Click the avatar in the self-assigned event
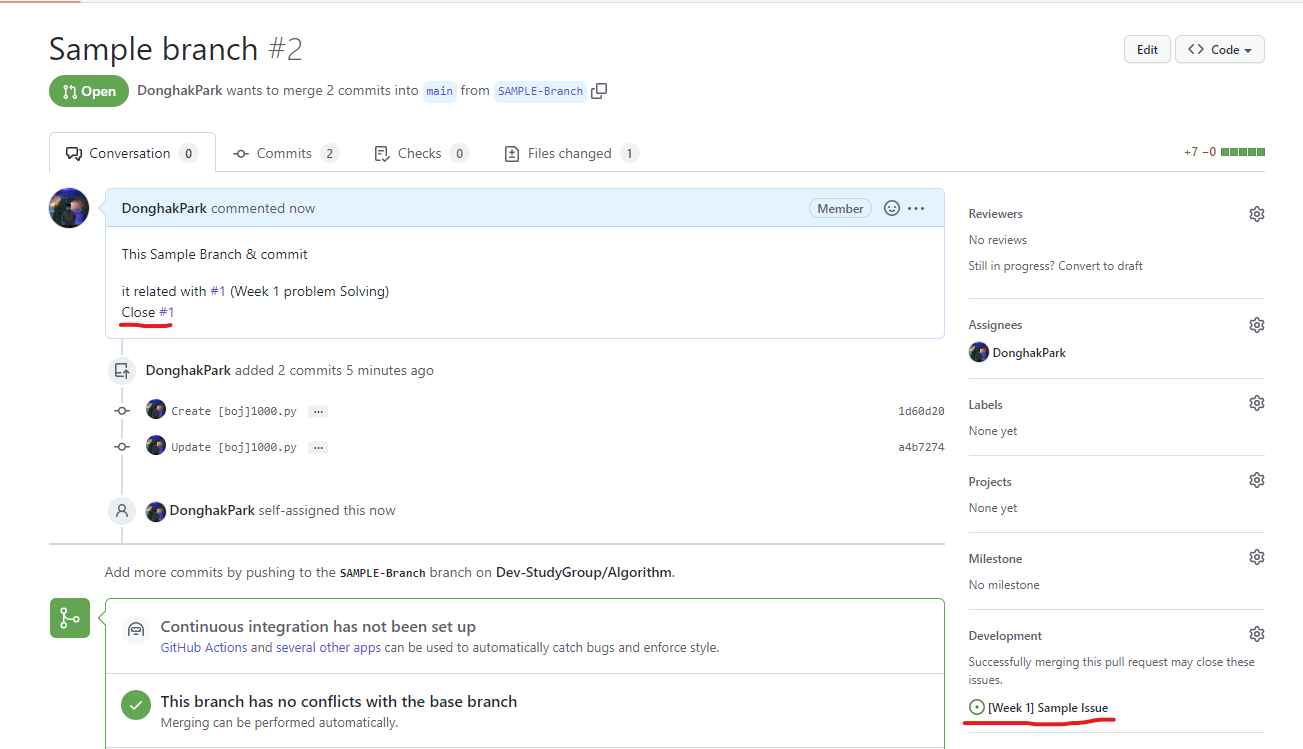 [x=156, y=511]
